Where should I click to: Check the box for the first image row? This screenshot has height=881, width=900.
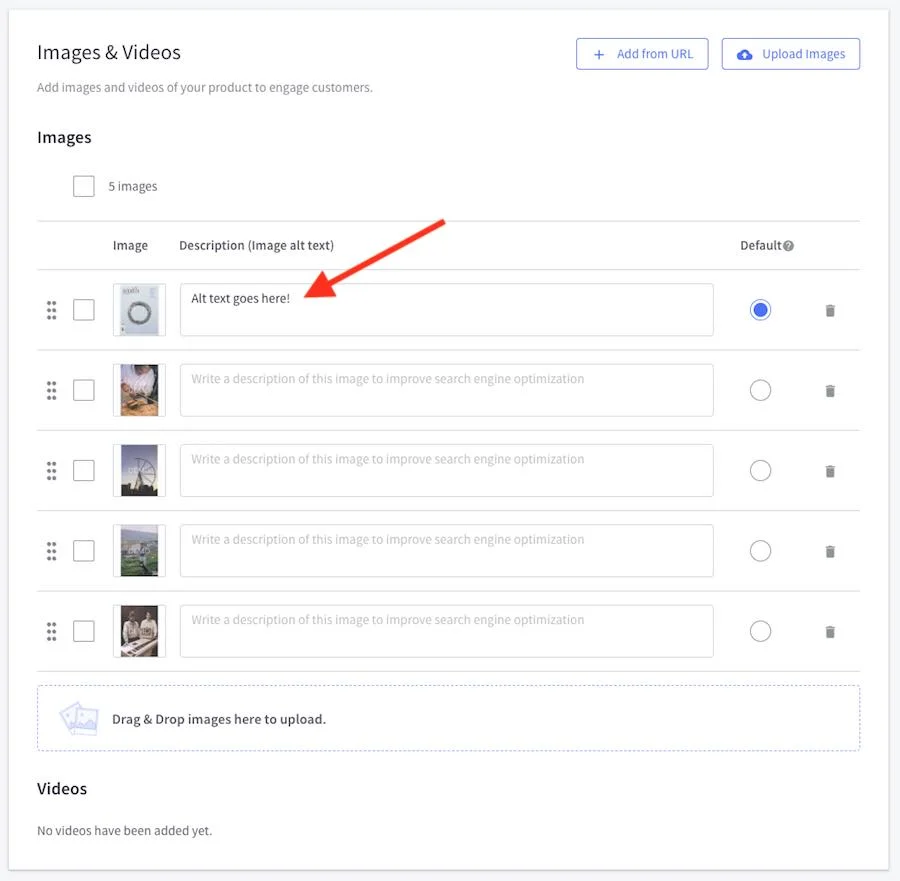(x=84, y=310)
